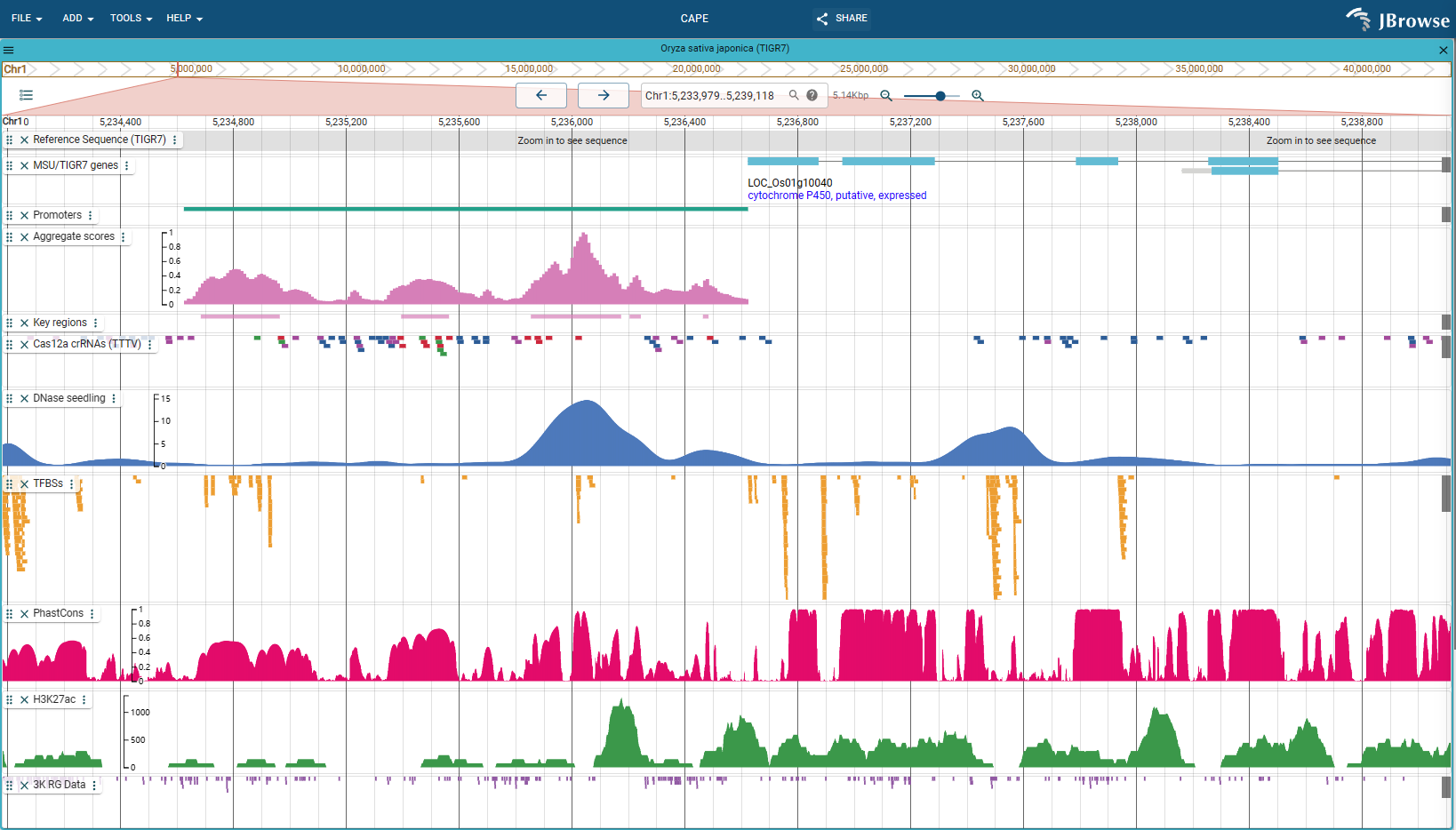The image size is (1456, 830).
Task: Grab the MSU/TIGR7 genes drag handle
Action: 10,166
